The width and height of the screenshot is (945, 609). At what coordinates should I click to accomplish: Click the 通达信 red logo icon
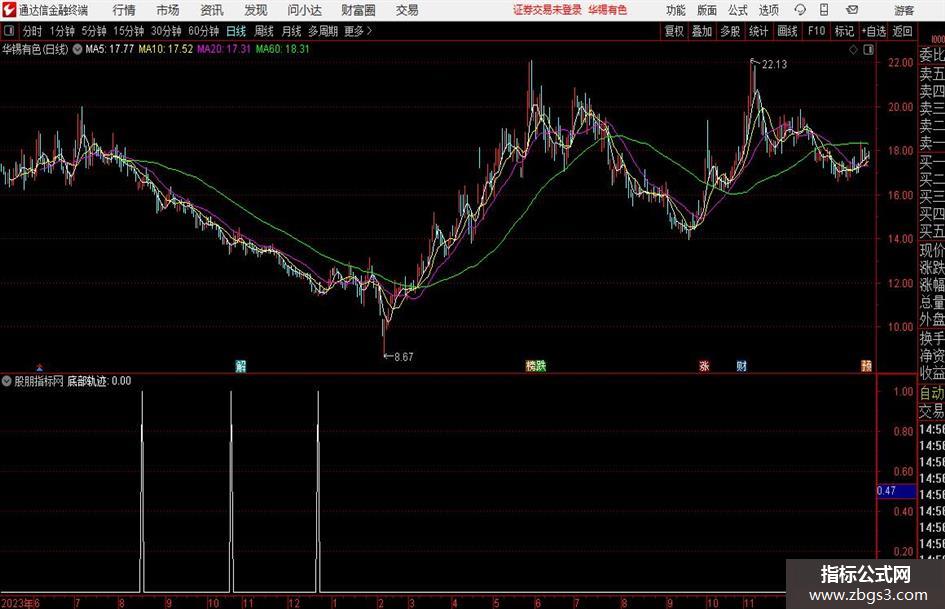(x=8, y=10)
